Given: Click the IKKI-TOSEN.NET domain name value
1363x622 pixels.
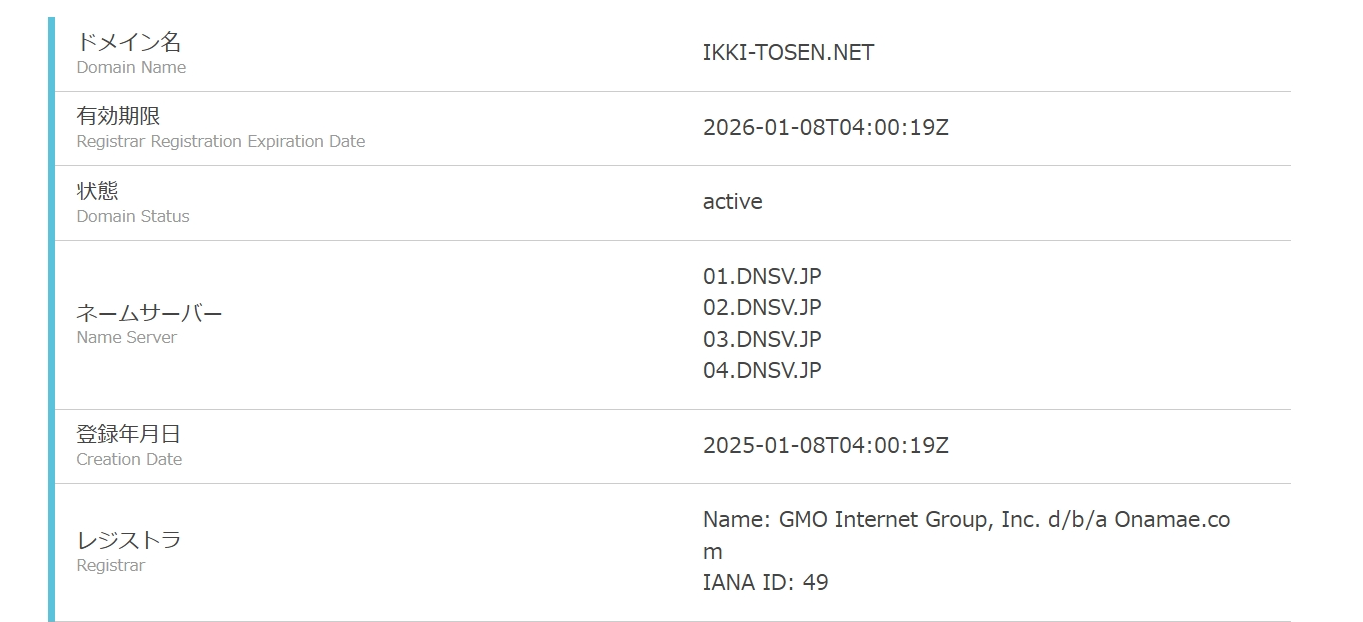Looking at the screenshot, I should [788, 53].
